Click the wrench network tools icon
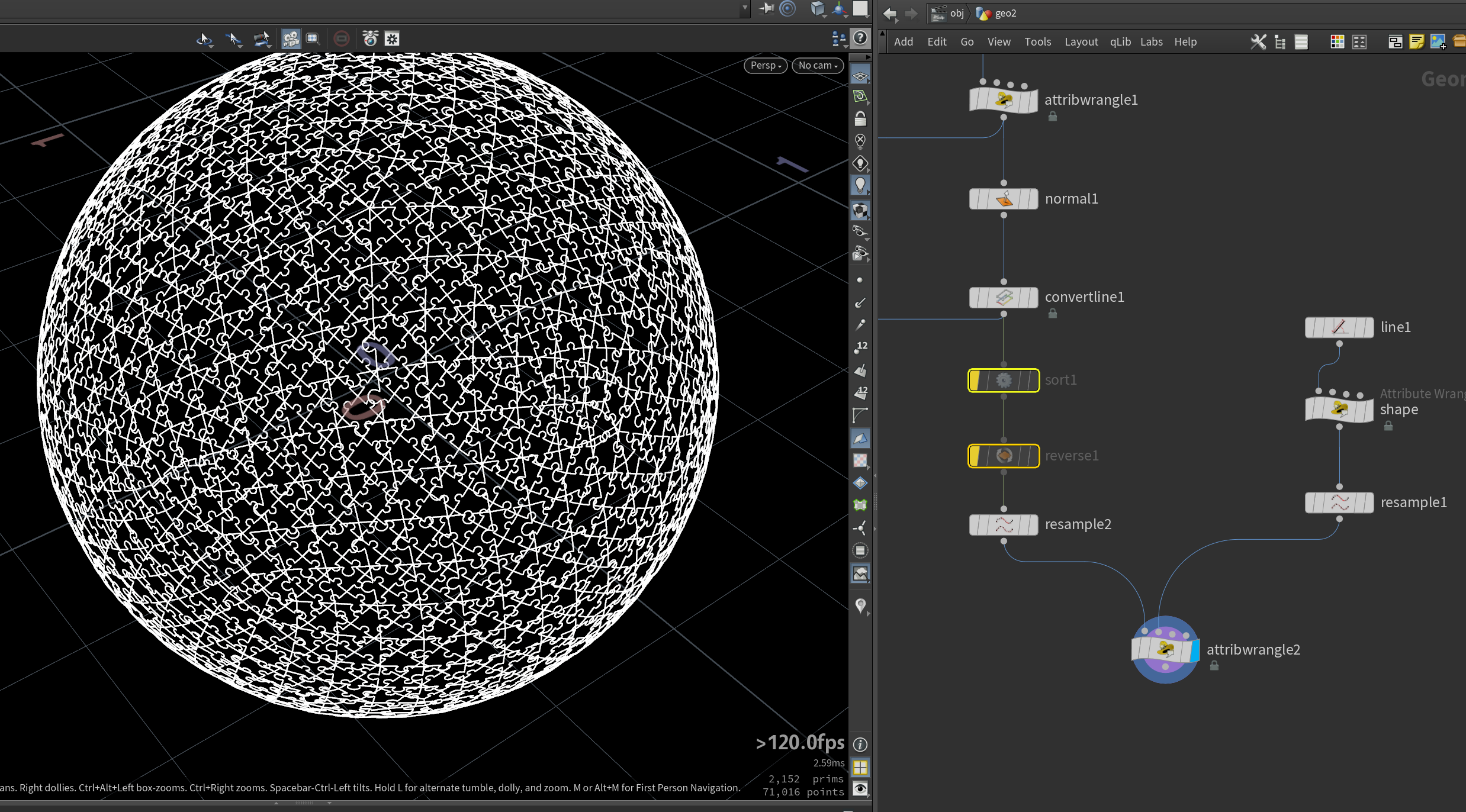 tap(1258, 41)
